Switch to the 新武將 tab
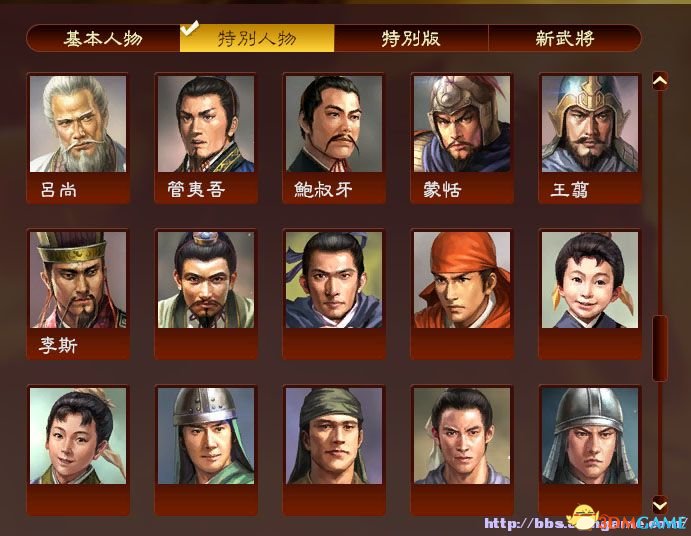691x536 pixels. point(565,38)
